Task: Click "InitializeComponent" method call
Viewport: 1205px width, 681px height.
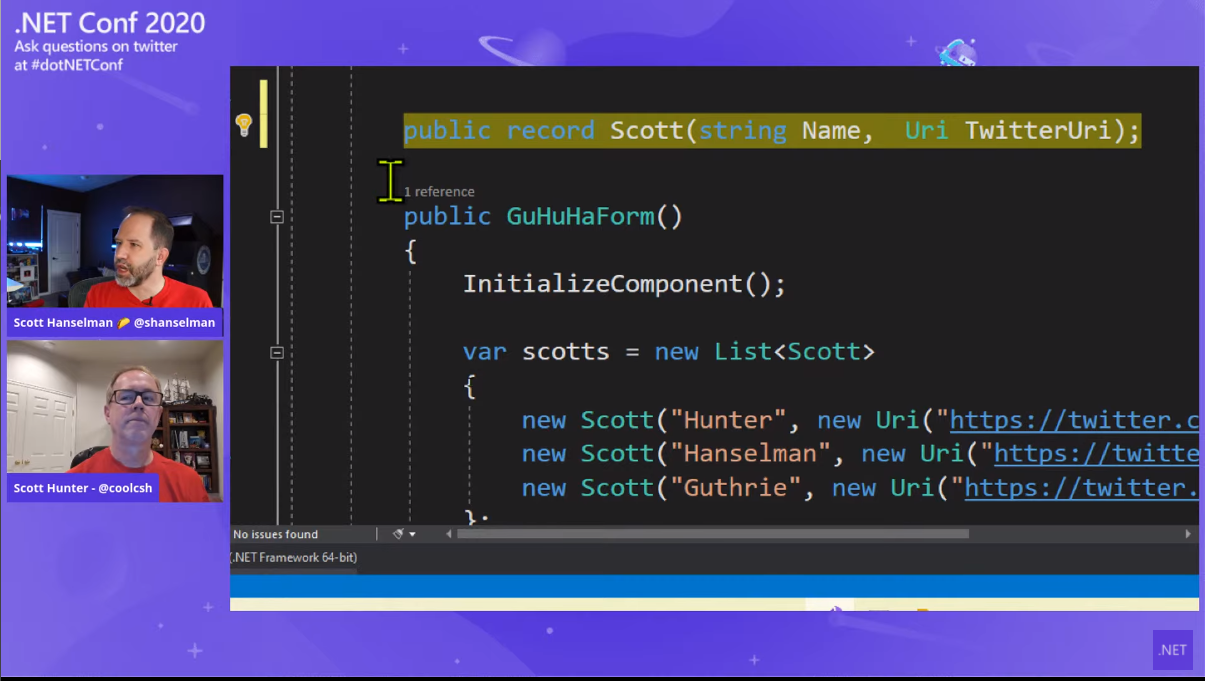Action: (602, 284)
